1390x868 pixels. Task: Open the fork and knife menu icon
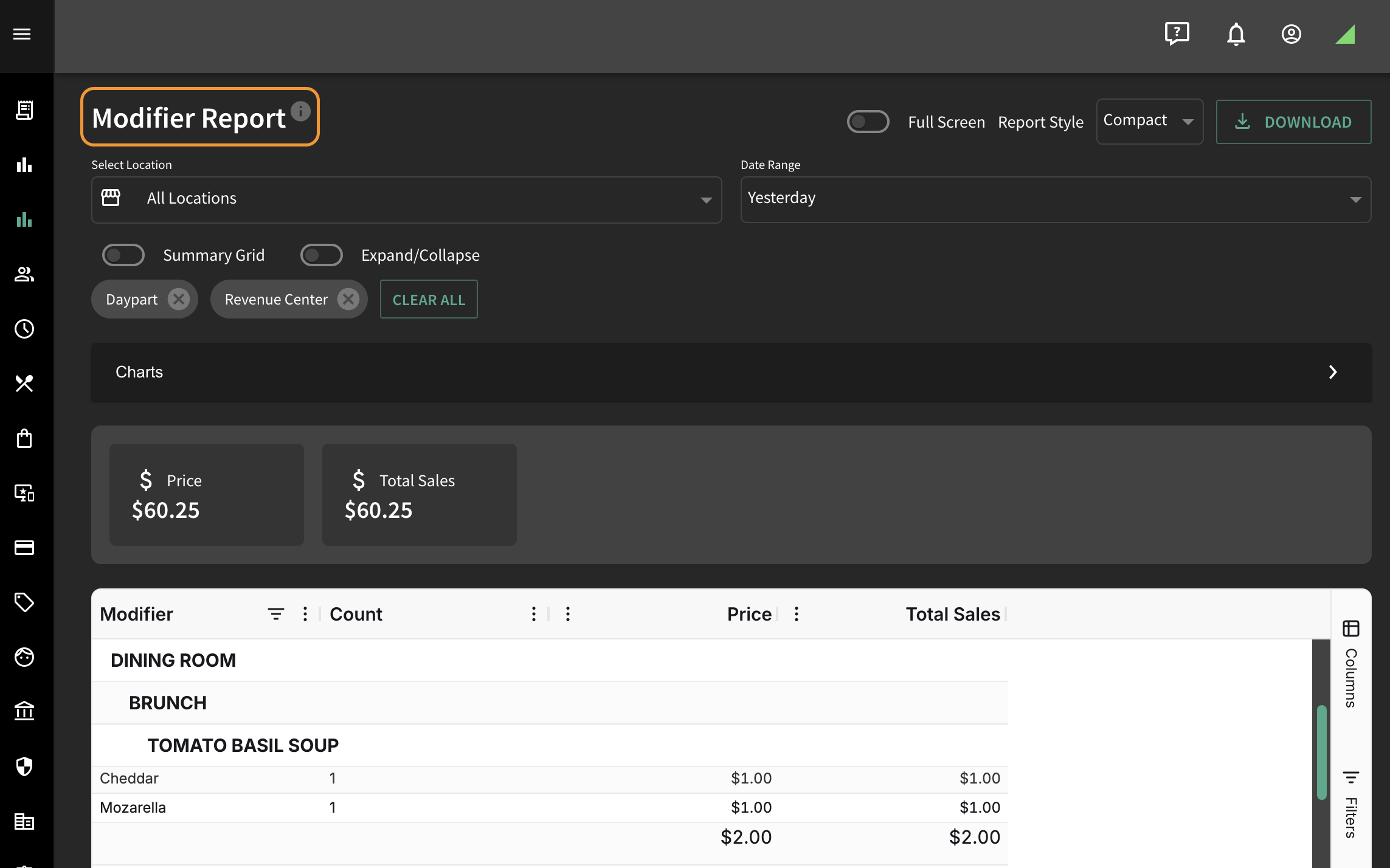[24, 384]
